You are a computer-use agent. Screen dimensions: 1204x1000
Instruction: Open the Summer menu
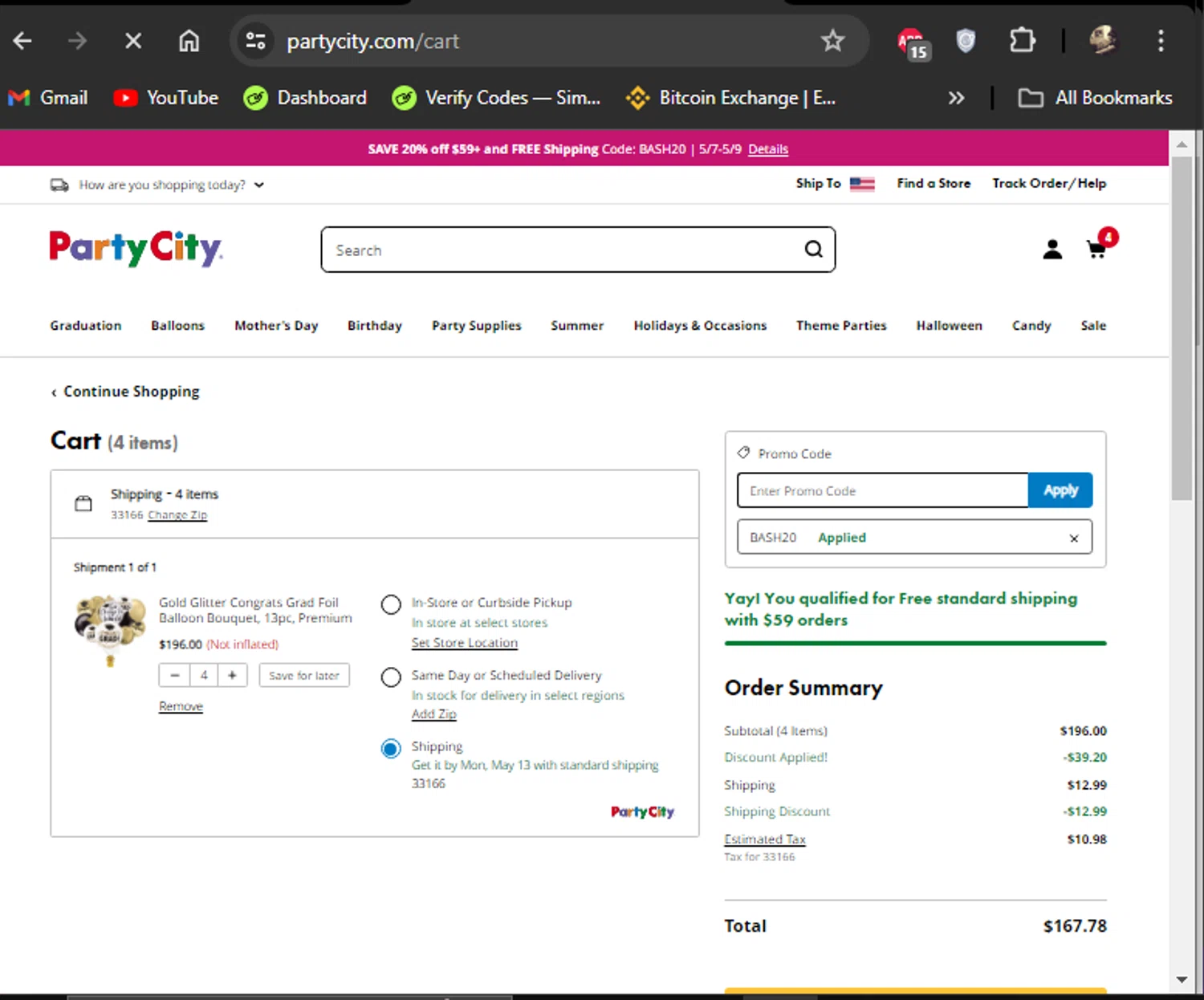tap(577, 326)
